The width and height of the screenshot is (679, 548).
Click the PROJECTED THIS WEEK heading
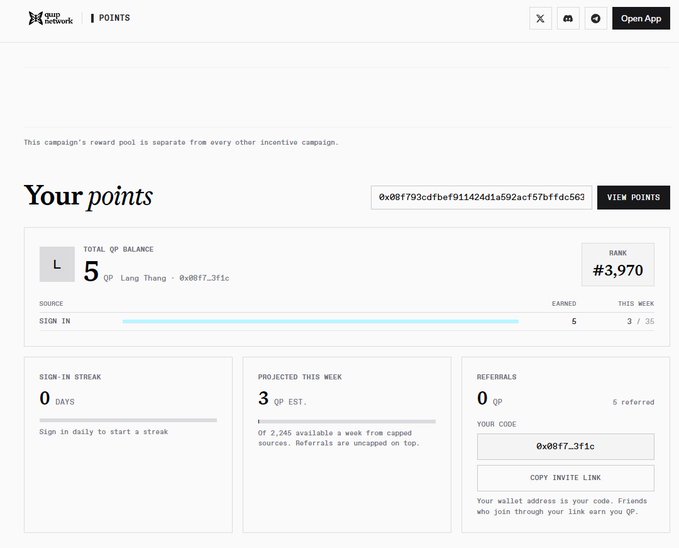coord(300,377)
